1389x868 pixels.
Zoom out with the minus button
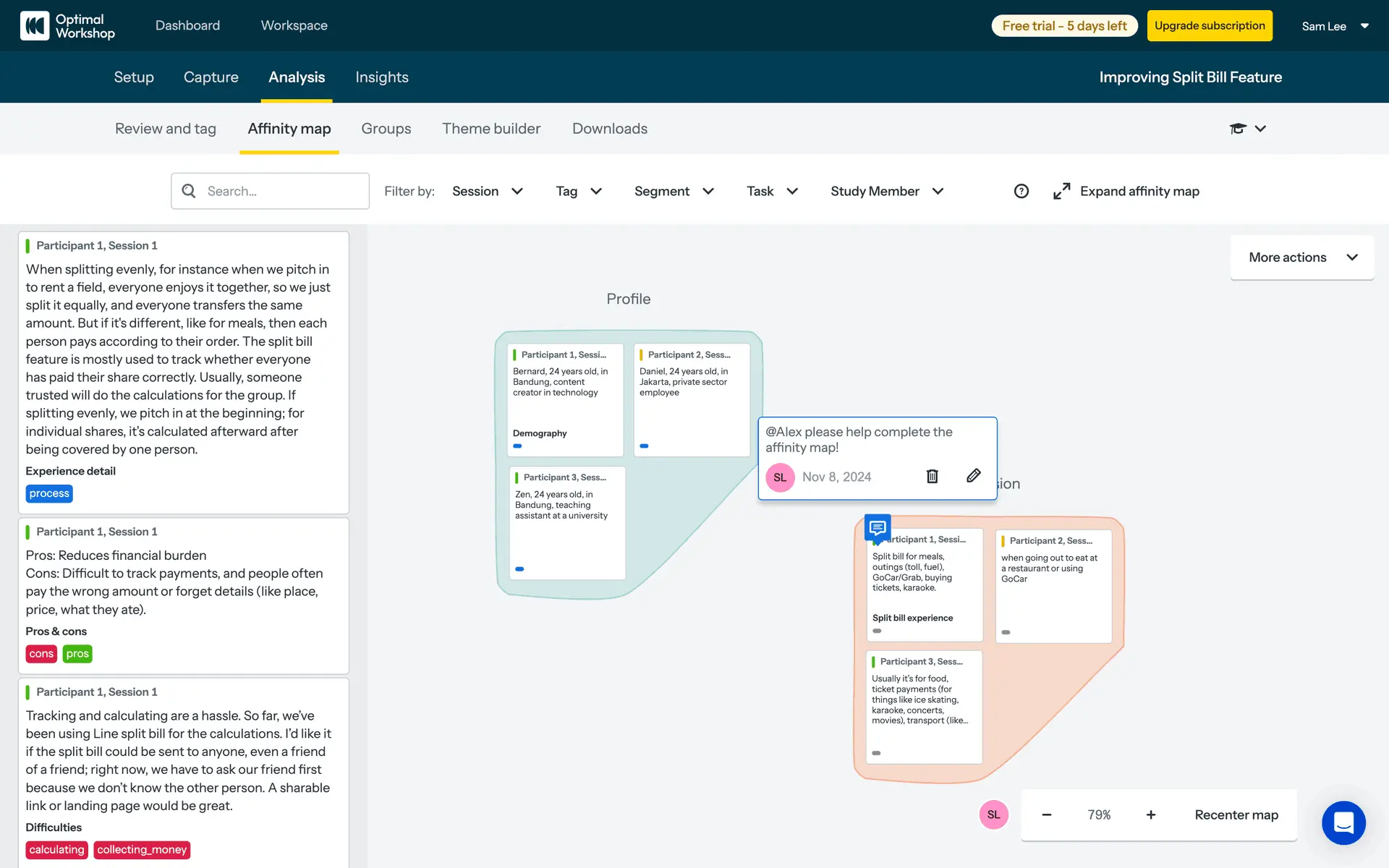[x=1046, y=814]
